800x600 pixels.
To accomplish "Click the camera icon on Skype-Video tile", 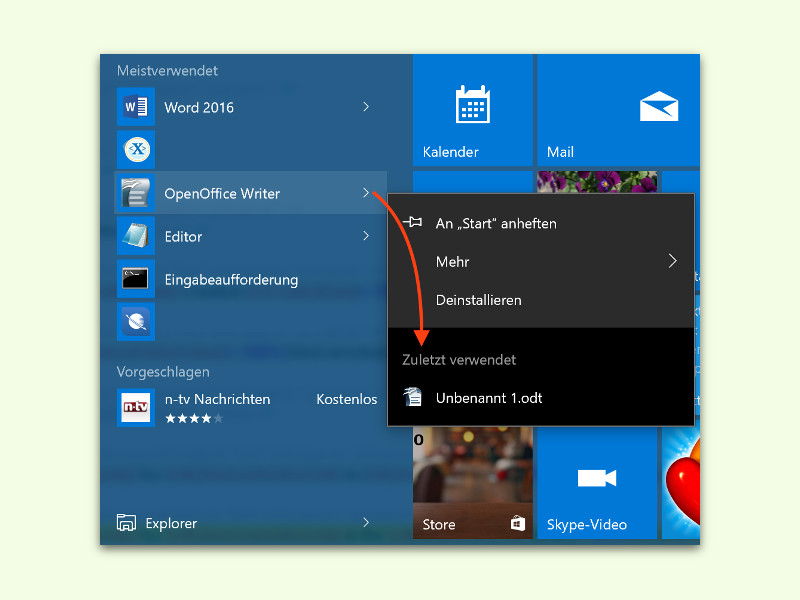I will tap(596, 478).
